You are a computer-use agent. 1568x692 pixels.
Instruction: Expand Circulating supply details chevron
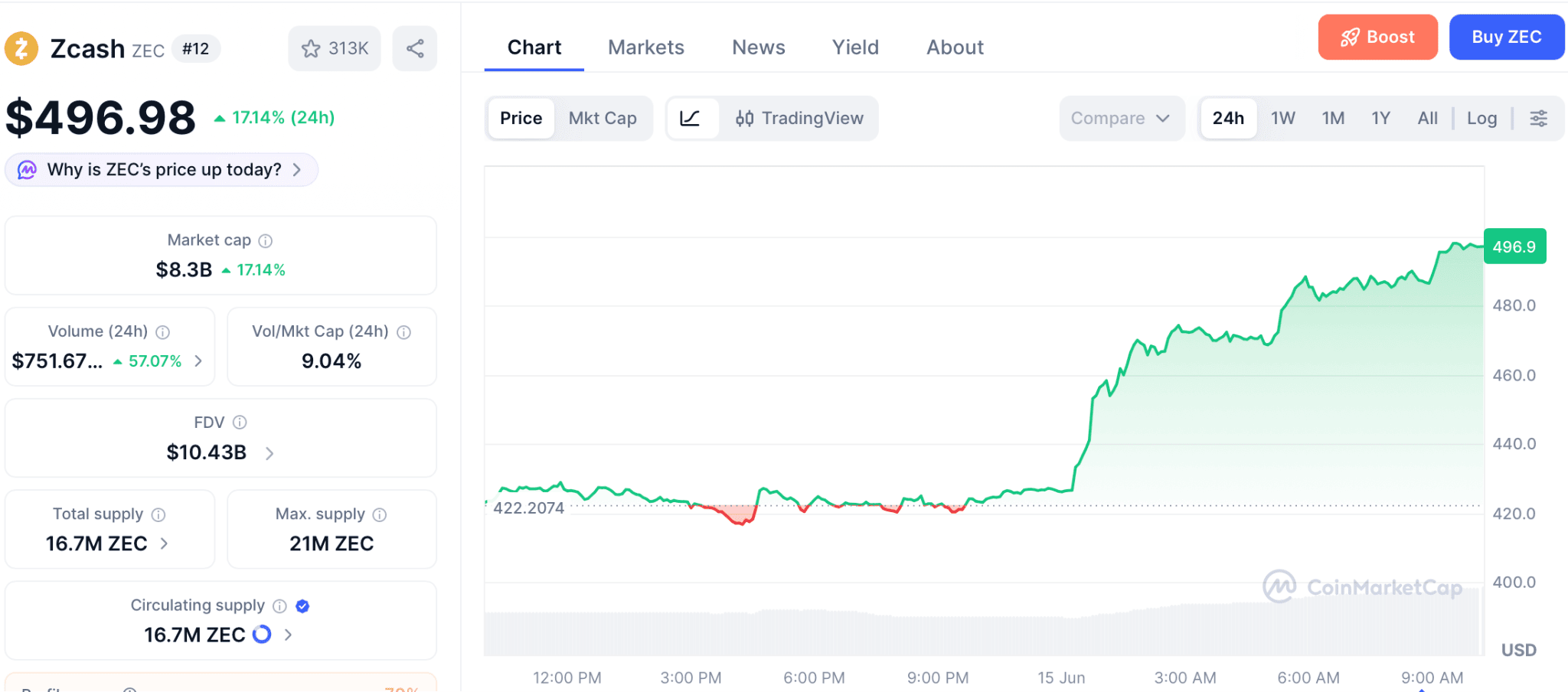(289, 635)
